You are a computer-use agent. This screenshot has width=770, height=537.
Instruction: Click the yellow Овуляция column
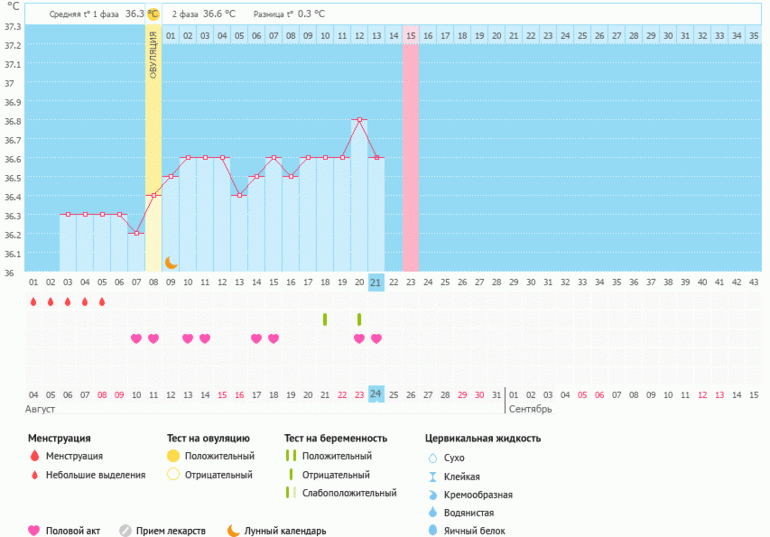(153, 150)
